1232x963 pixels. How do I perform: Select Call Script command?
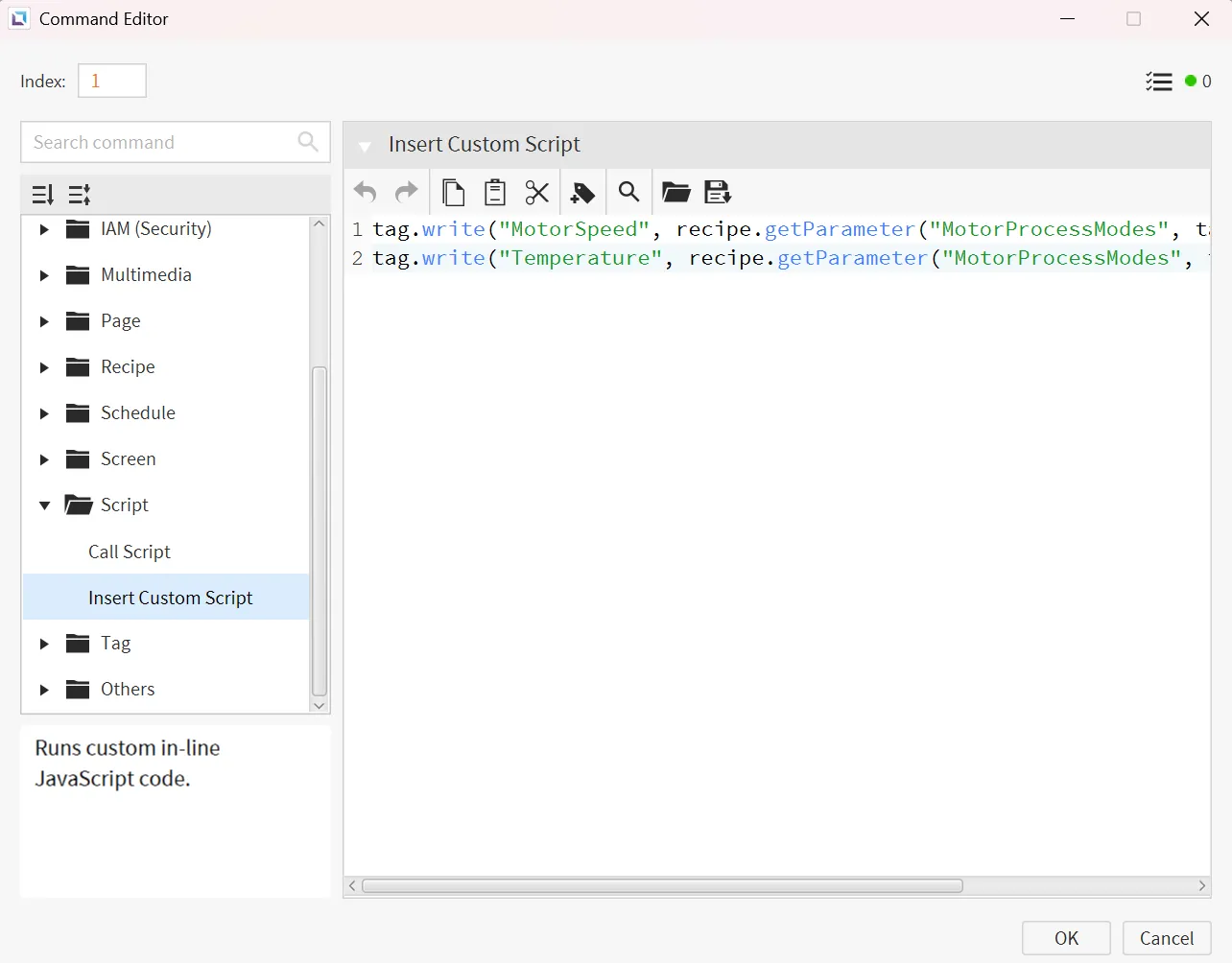(130, 552)
